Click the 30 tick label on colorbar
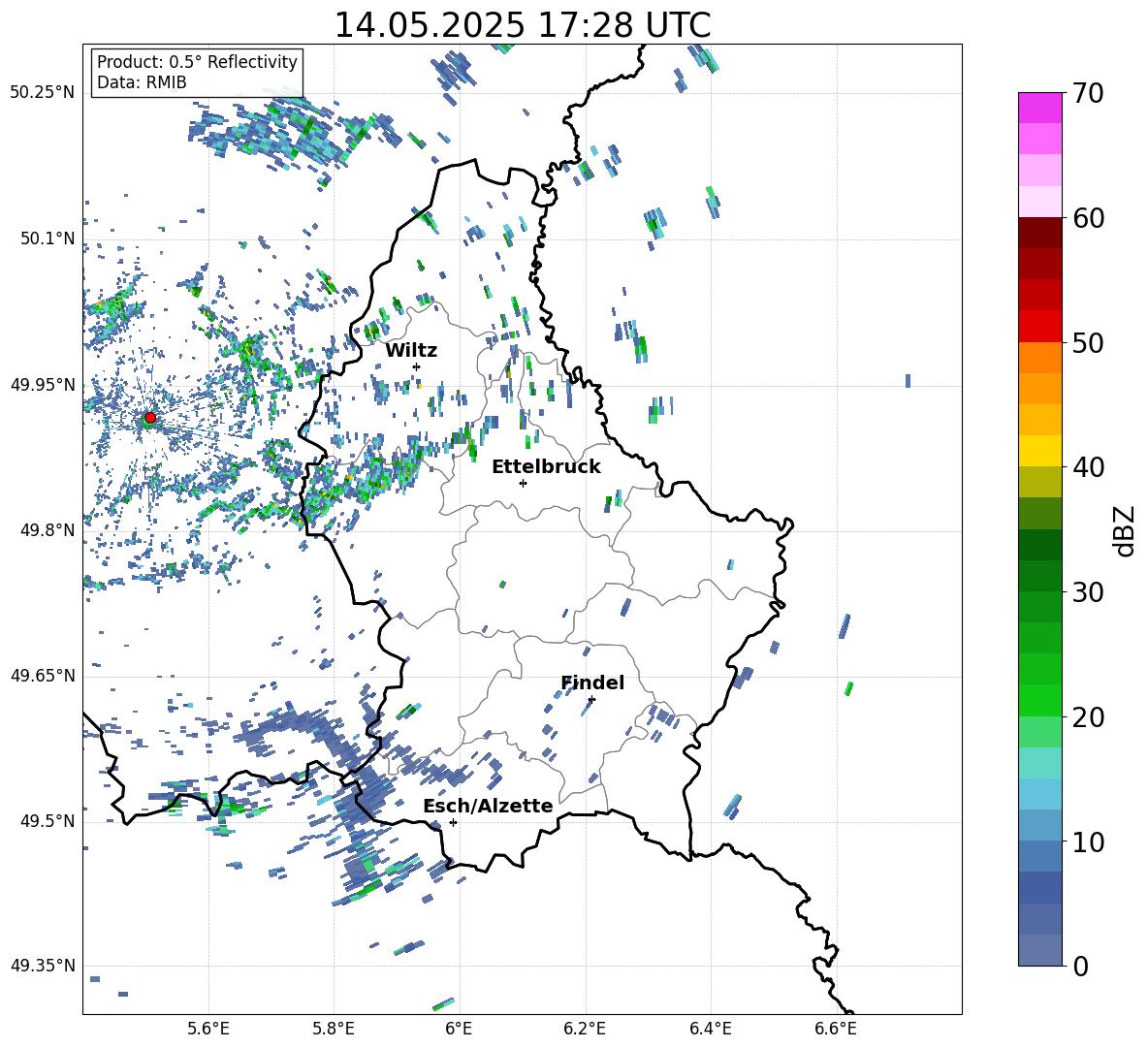The image size is (1148, 1048). point(1088,592)
